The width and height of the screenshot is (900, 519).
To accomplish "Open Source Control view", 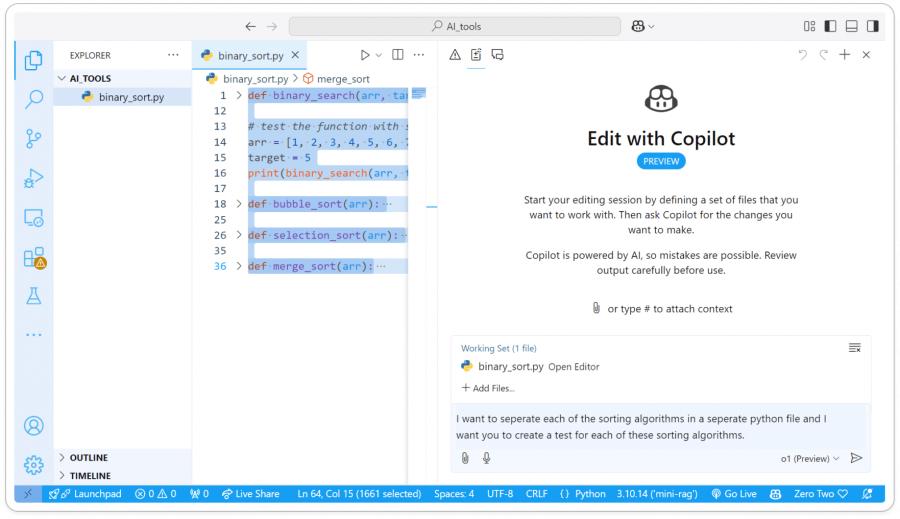I will 34,138.
